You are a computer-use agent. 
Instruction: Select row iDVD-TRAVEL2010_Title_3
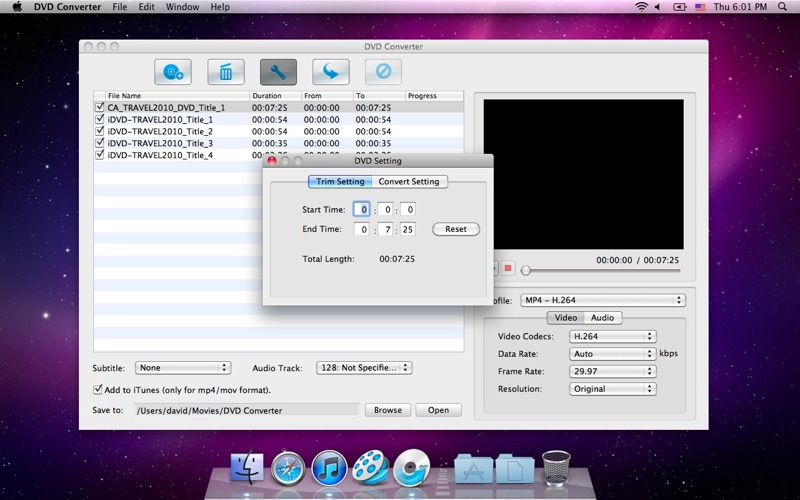[x=279, y=143]
